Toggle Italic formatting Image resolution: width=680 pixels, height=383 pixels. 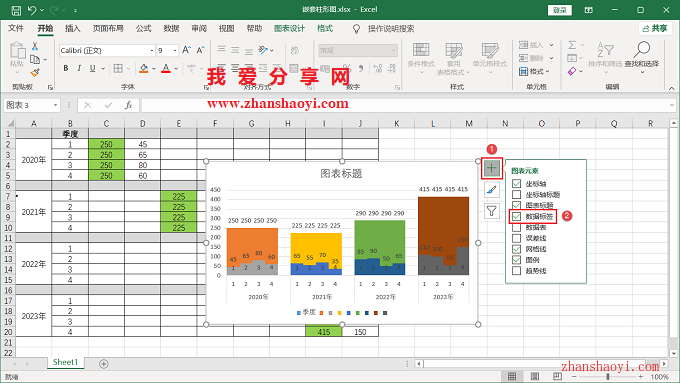click(x=79, y=68)
